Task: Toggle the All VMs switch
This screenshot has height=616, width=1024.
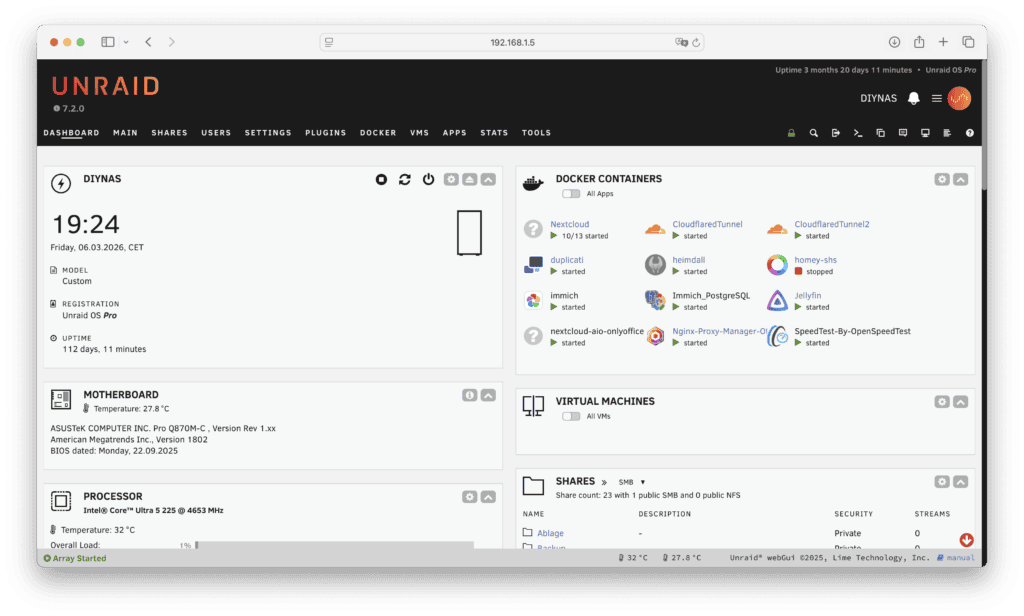Action: pos(571,416)
